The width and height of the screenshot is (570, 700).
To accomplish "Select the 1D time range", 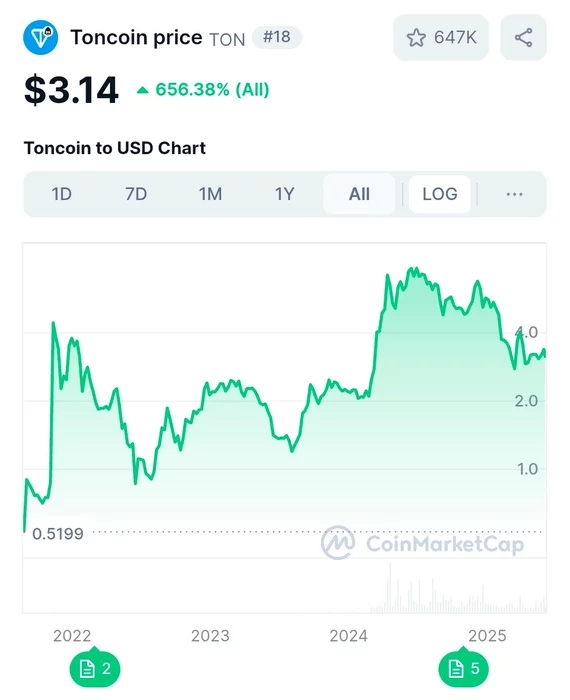I will 62,194.
